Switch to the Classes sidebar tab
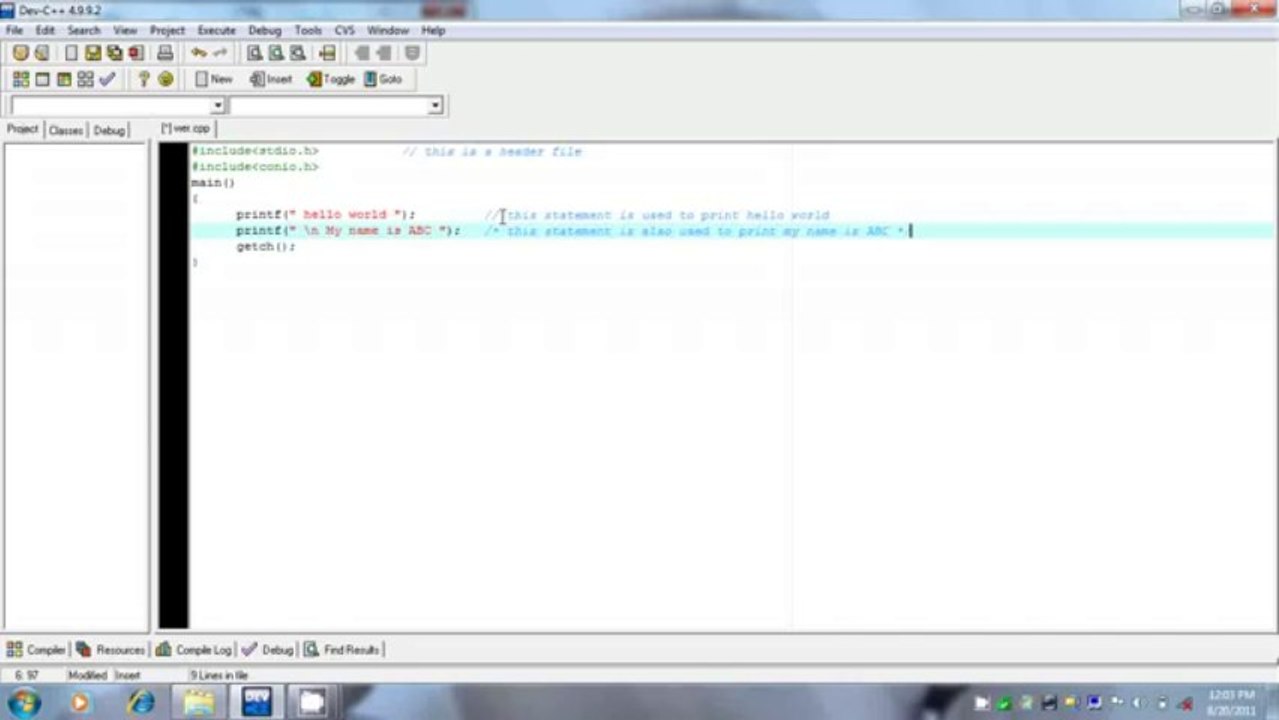Image resolution: width=1279 pixels, height=720 pixels. coord(66,130)
